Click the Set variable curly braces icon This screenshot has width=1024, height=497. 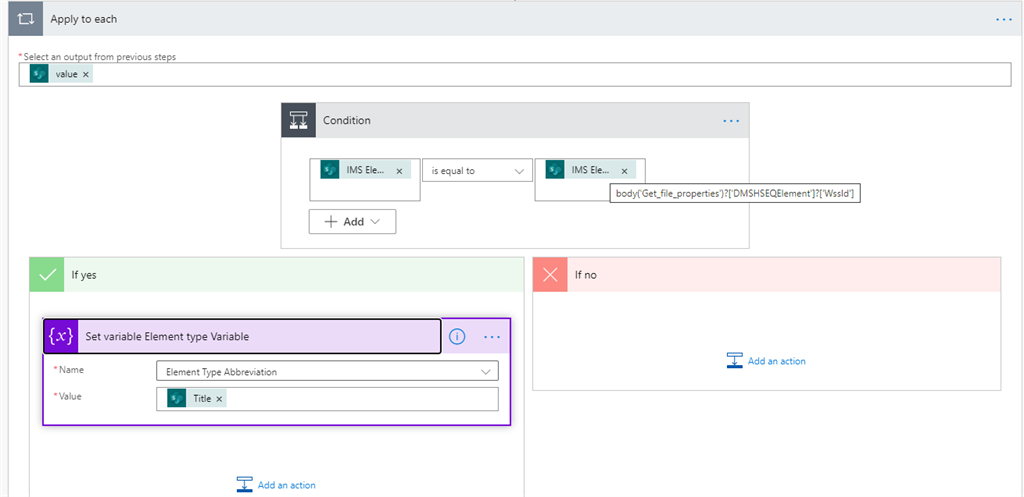click(x=61, y=336)
